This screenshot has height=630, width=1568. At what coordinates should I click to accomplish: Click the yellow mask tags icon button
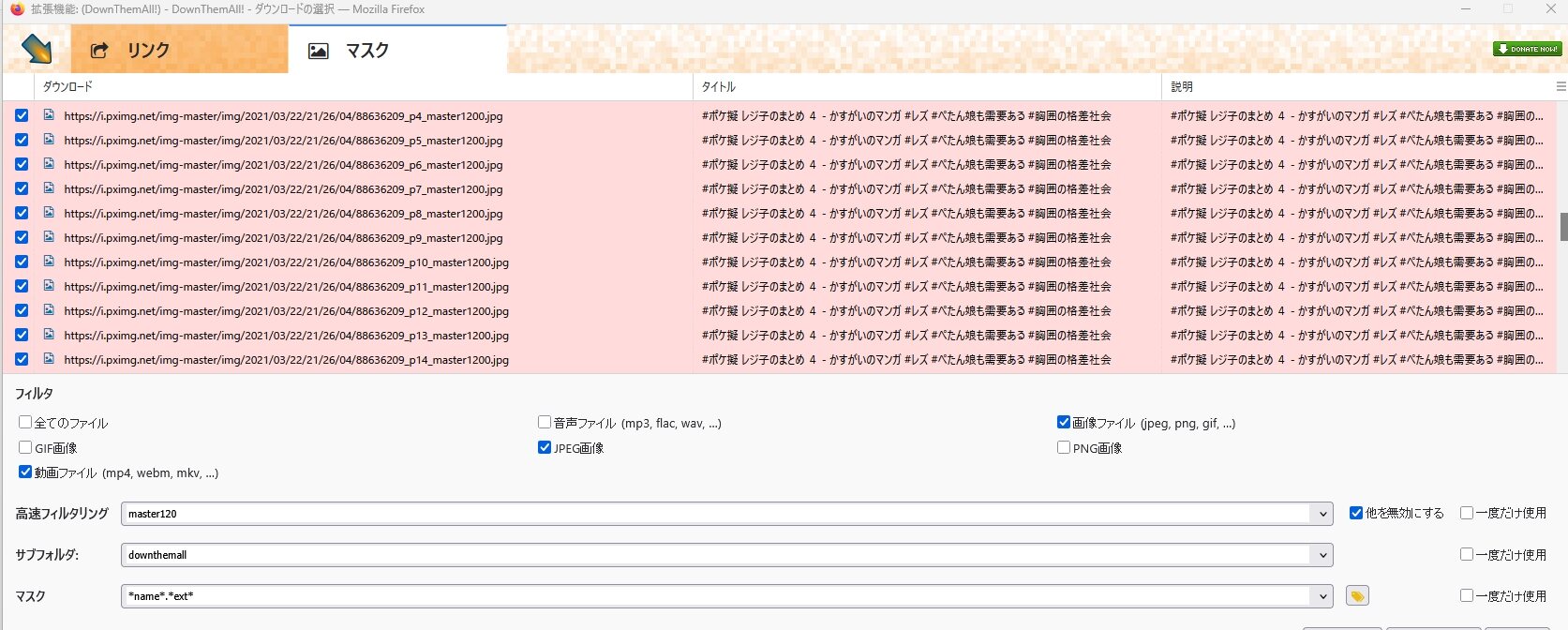1357,596
